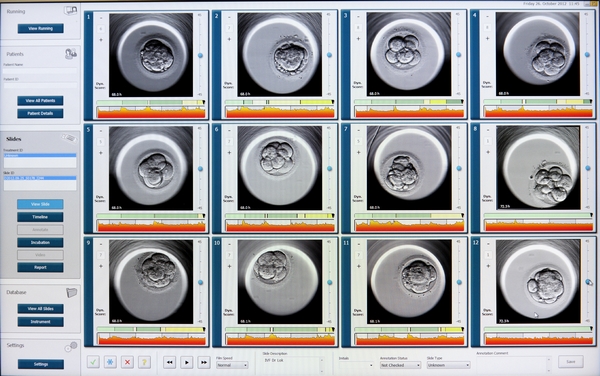Open the Timeline view

[40, 217]
